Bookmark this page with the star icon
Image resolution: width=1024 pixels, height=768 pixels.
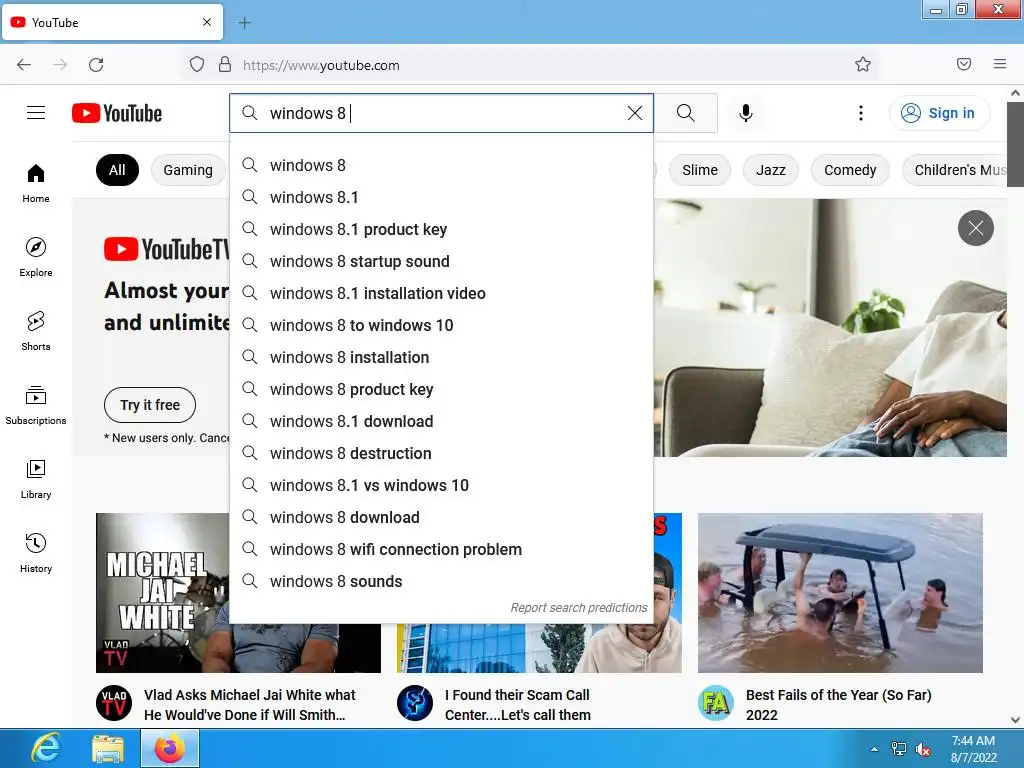tap(863, 64)
